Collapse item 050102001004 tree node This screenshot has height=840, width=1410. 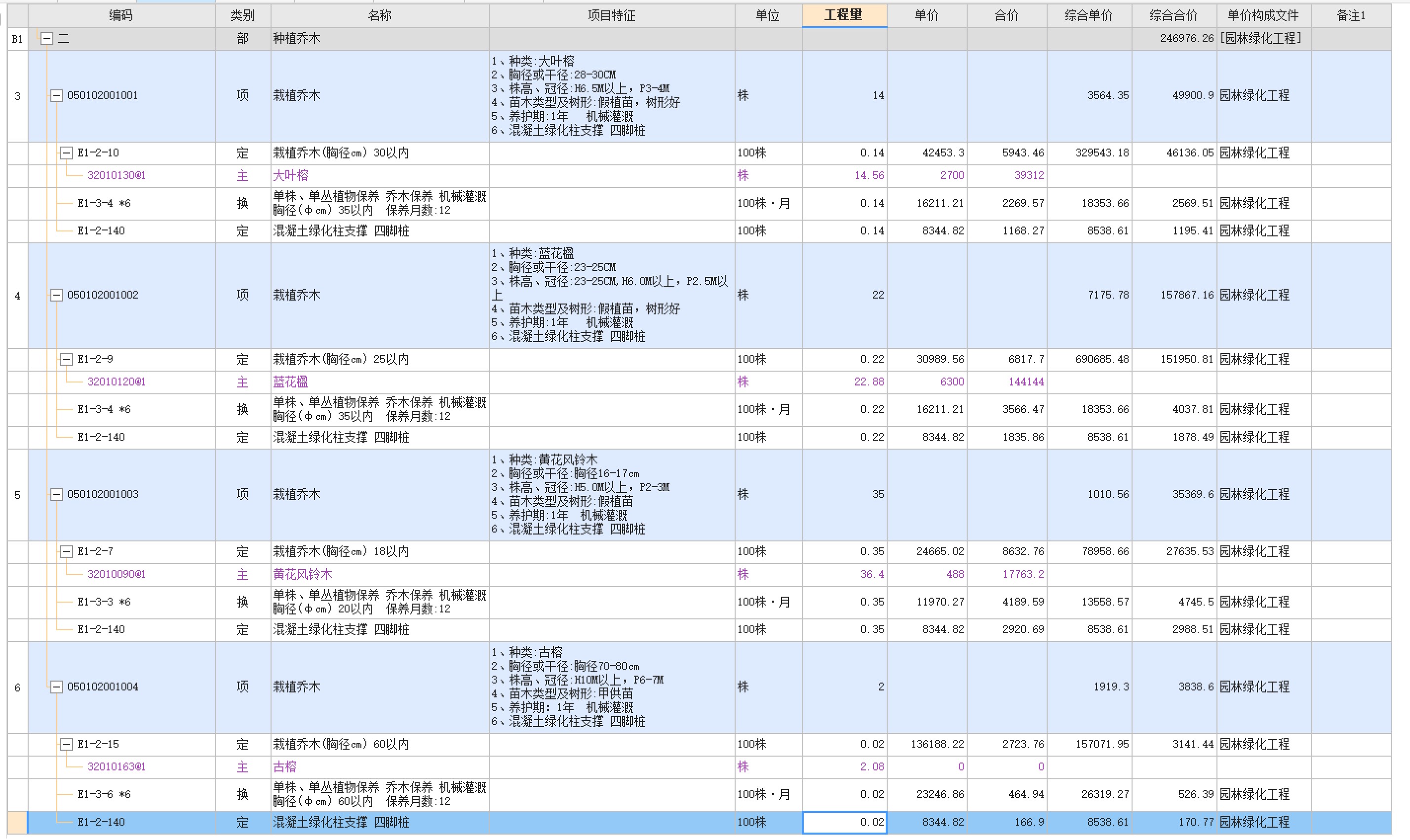coord(57,687)
